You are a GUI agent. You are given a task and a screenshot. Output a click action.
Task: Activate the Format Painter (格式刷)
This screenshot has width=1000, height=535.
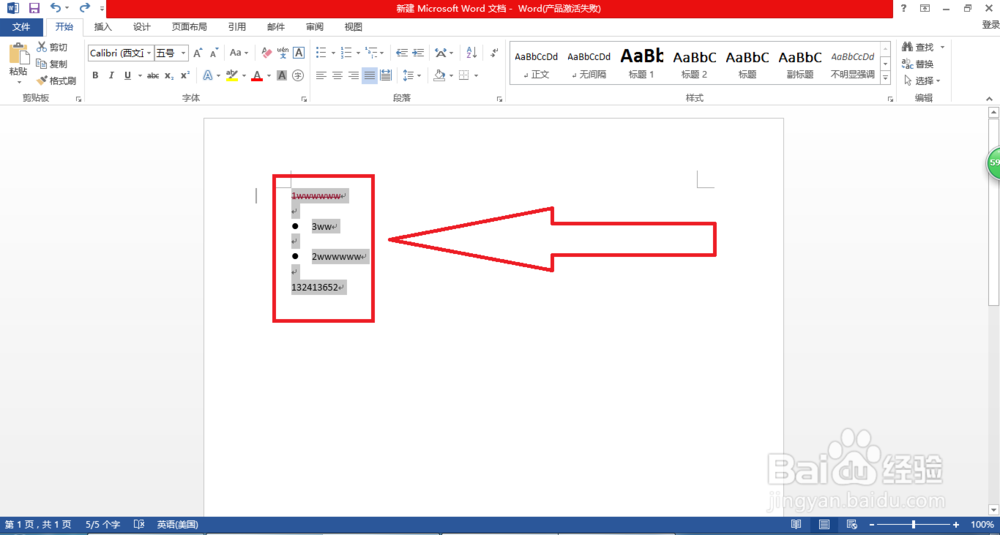point(56,81)
